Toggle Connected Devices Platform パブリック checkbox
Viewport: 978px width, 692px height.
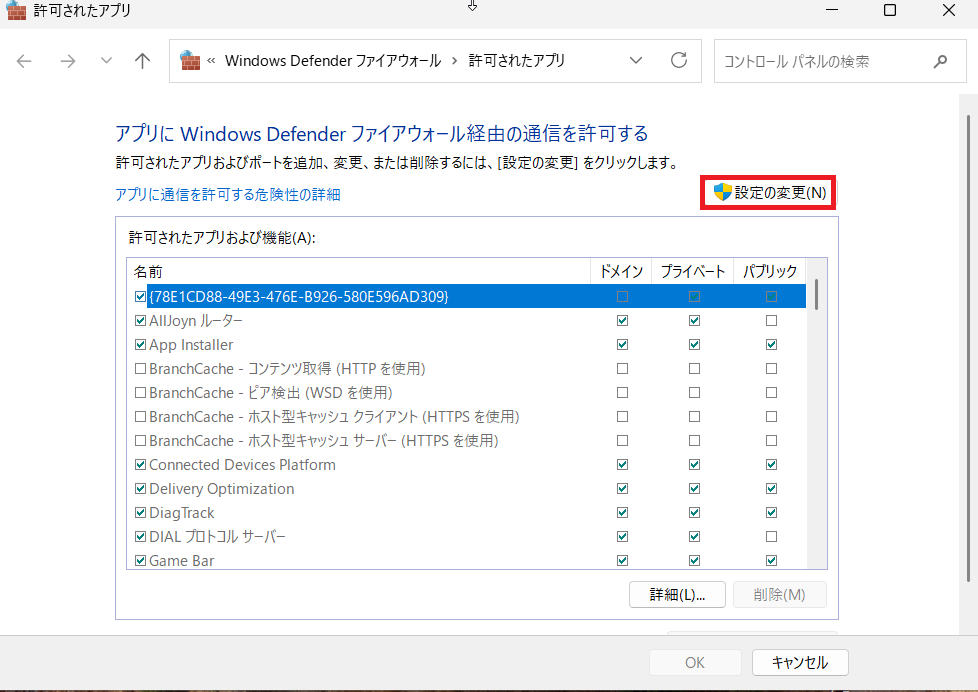pyautogui.click(x=772, y=465)
